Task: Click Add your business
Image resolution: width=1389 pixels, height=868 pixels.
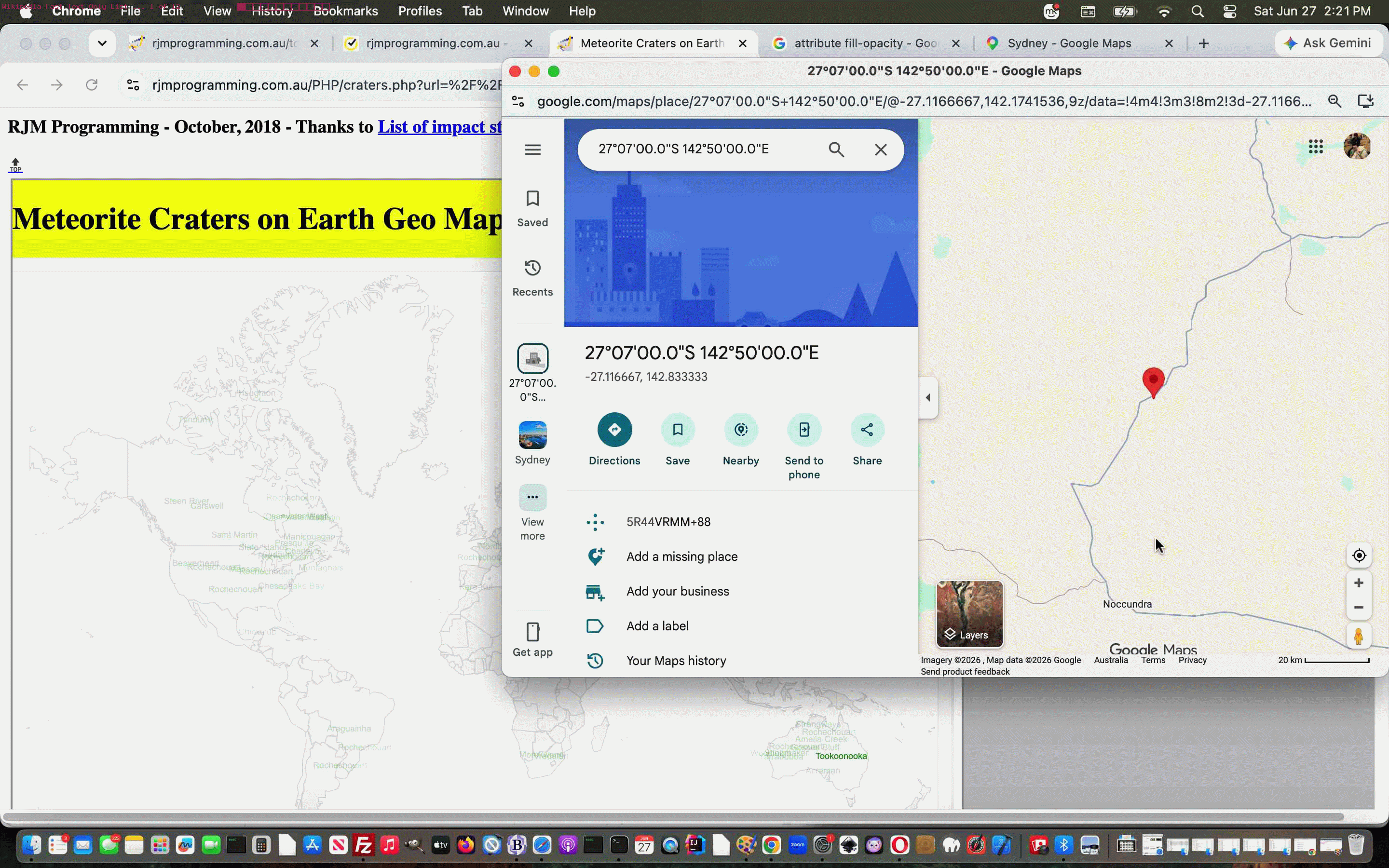Action: [x=742, y=591]
